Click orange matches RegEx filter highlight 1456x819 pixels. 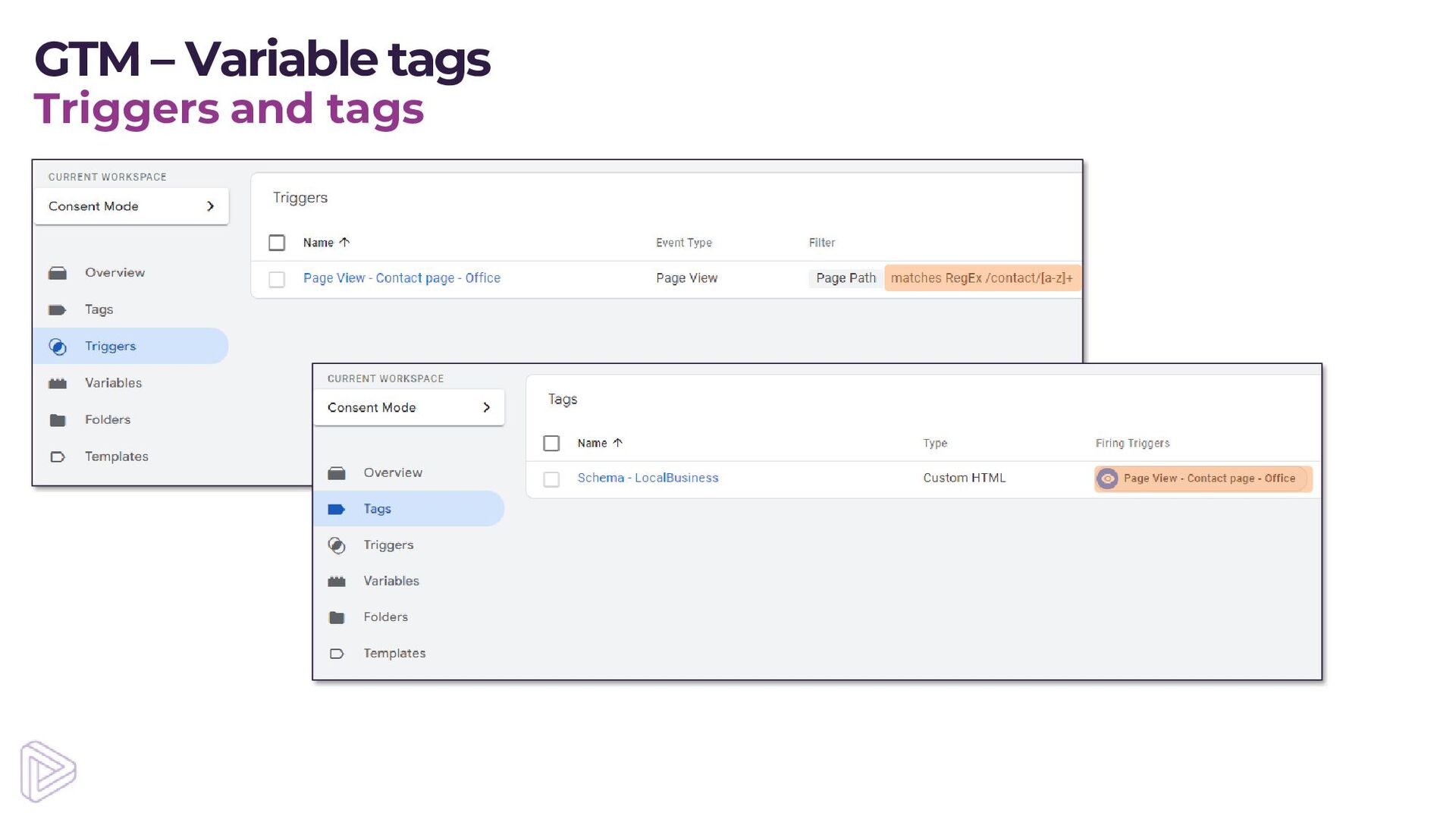pyautogui.click(x=981, y=278)
